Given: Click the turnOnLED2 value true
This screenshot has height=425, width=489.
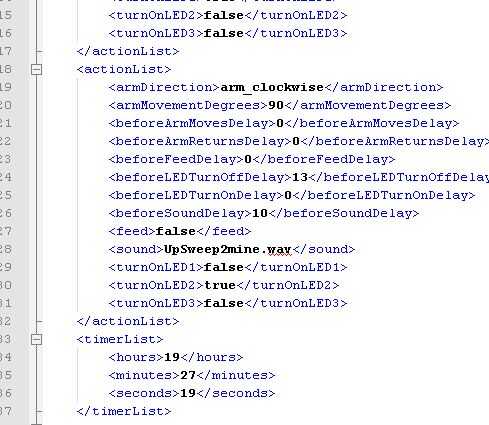Looking at the screenshot, I should pyautogui.click(x=220, y=285).
